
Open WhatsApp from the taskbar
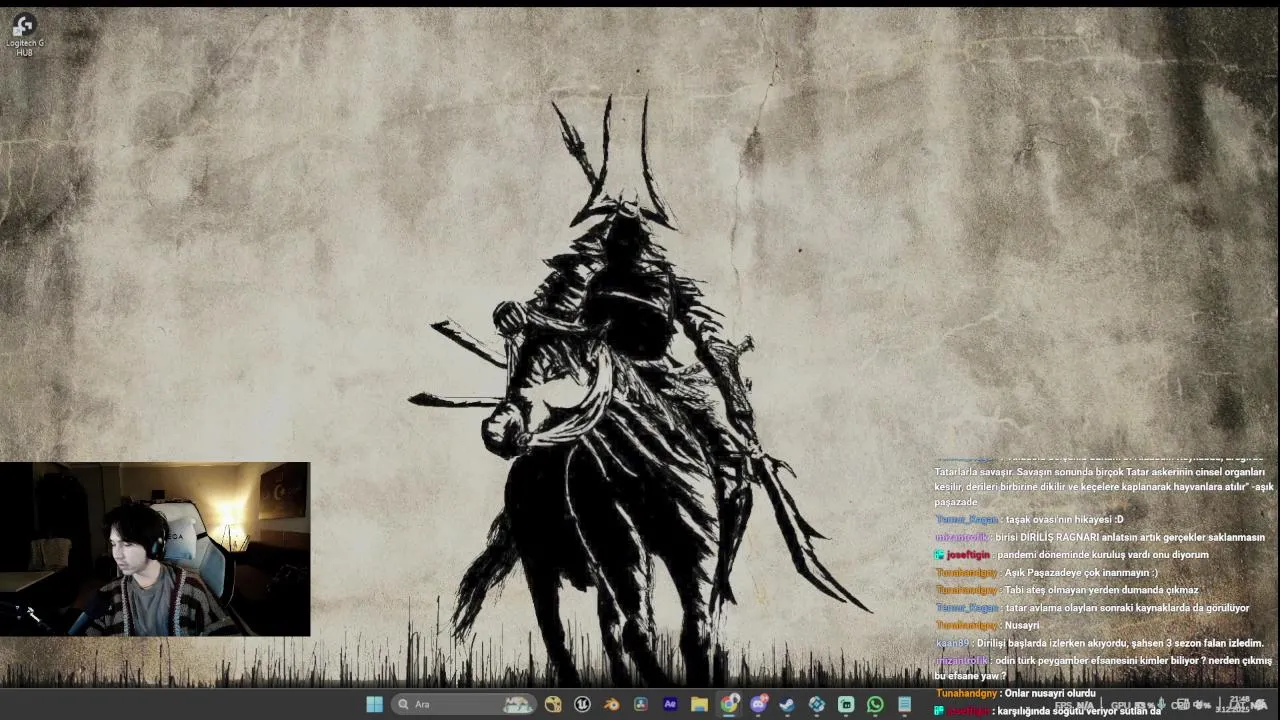(875, 704)
